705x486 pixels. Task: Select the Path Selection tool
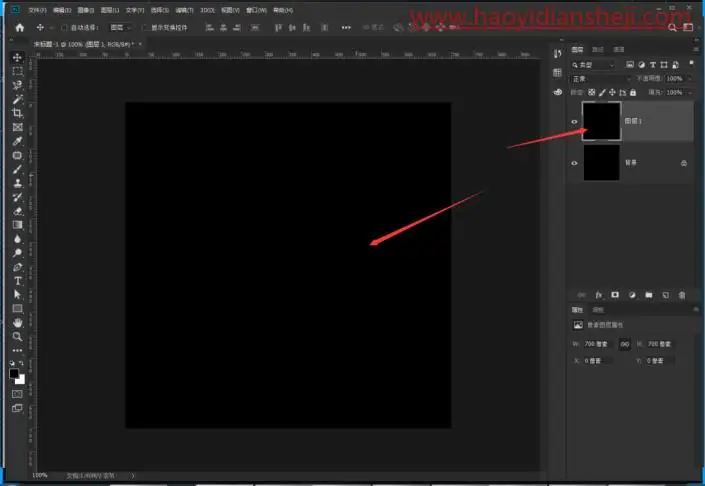tap(17, 294)
